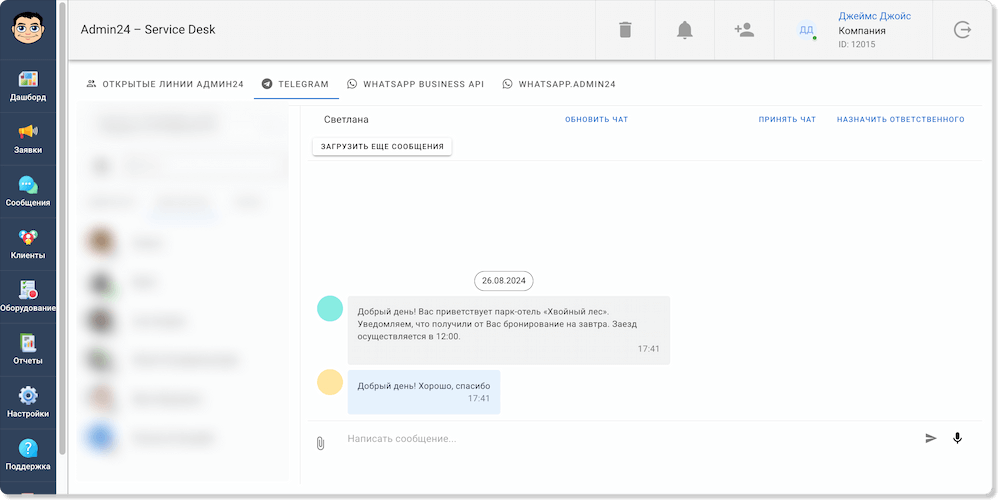
Task: Open Настройки settings in sidebar
Action: point(28,402)
